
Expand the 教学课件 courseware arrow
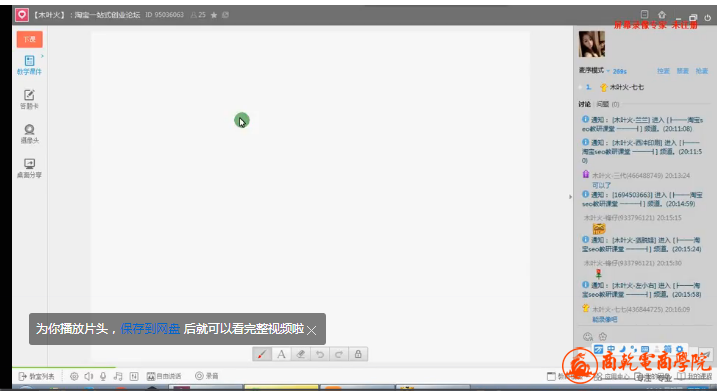pos(42,56)
